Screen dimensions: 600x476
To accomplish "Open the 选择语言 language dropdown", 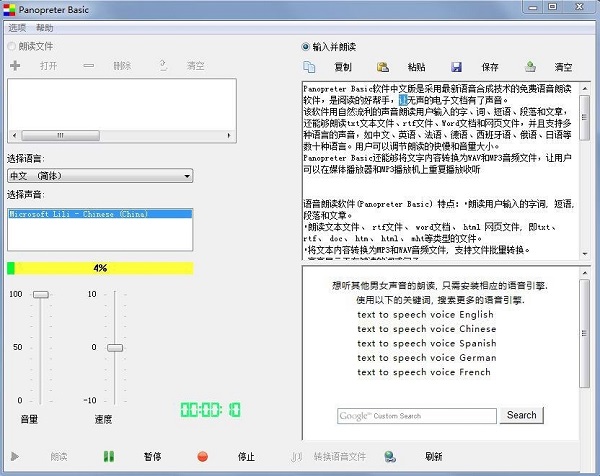I will 100,176.
